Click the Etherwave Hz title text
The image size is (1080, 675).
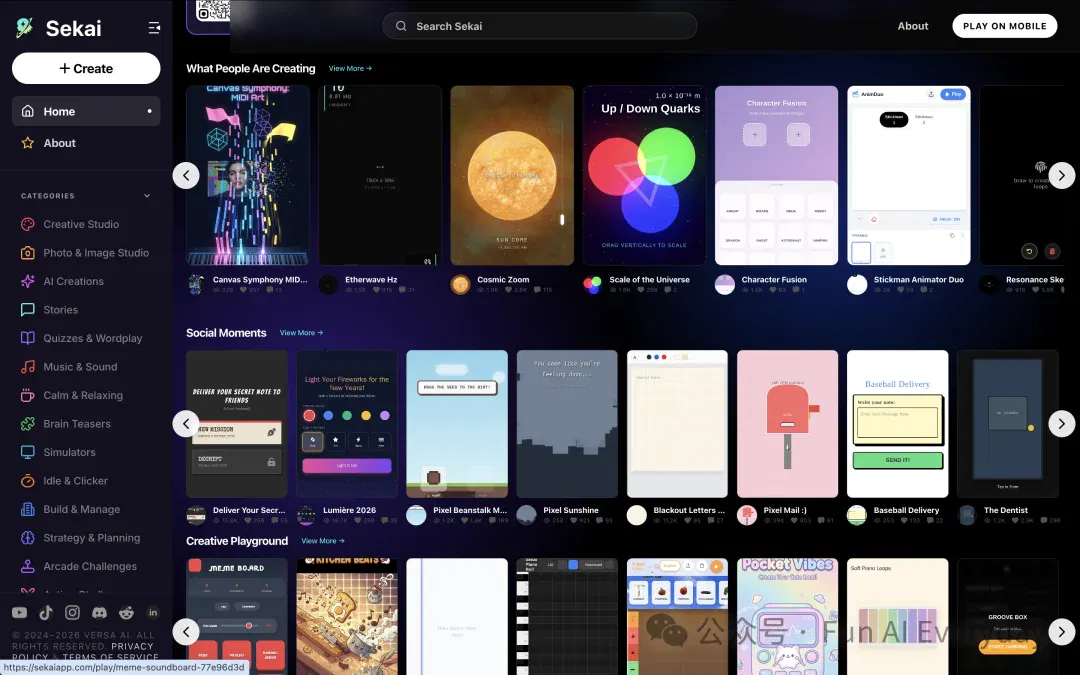click(371, 280)
